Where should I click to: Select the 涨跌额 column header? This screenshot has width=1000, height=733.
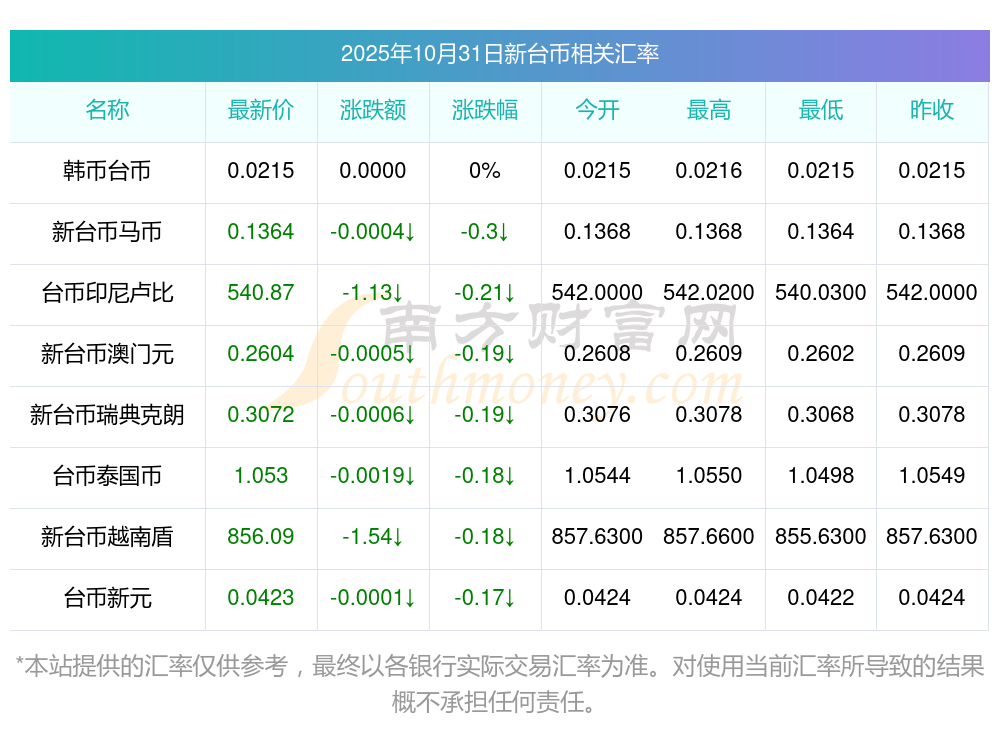pos(373,110)
